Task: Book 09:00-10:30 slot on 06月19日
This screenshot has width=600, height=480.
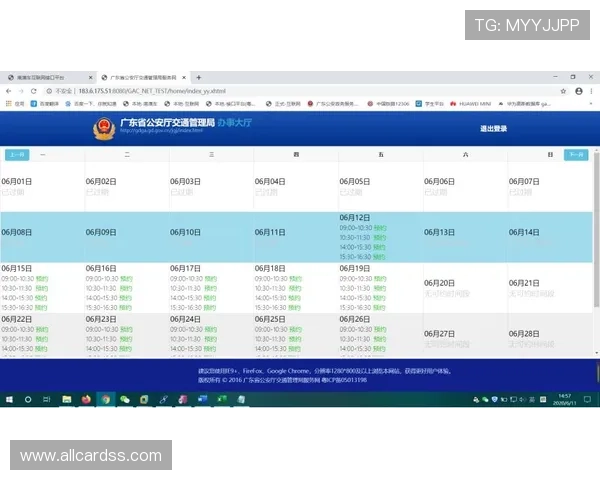Action: pyautogui.click(x=380, y=279)
